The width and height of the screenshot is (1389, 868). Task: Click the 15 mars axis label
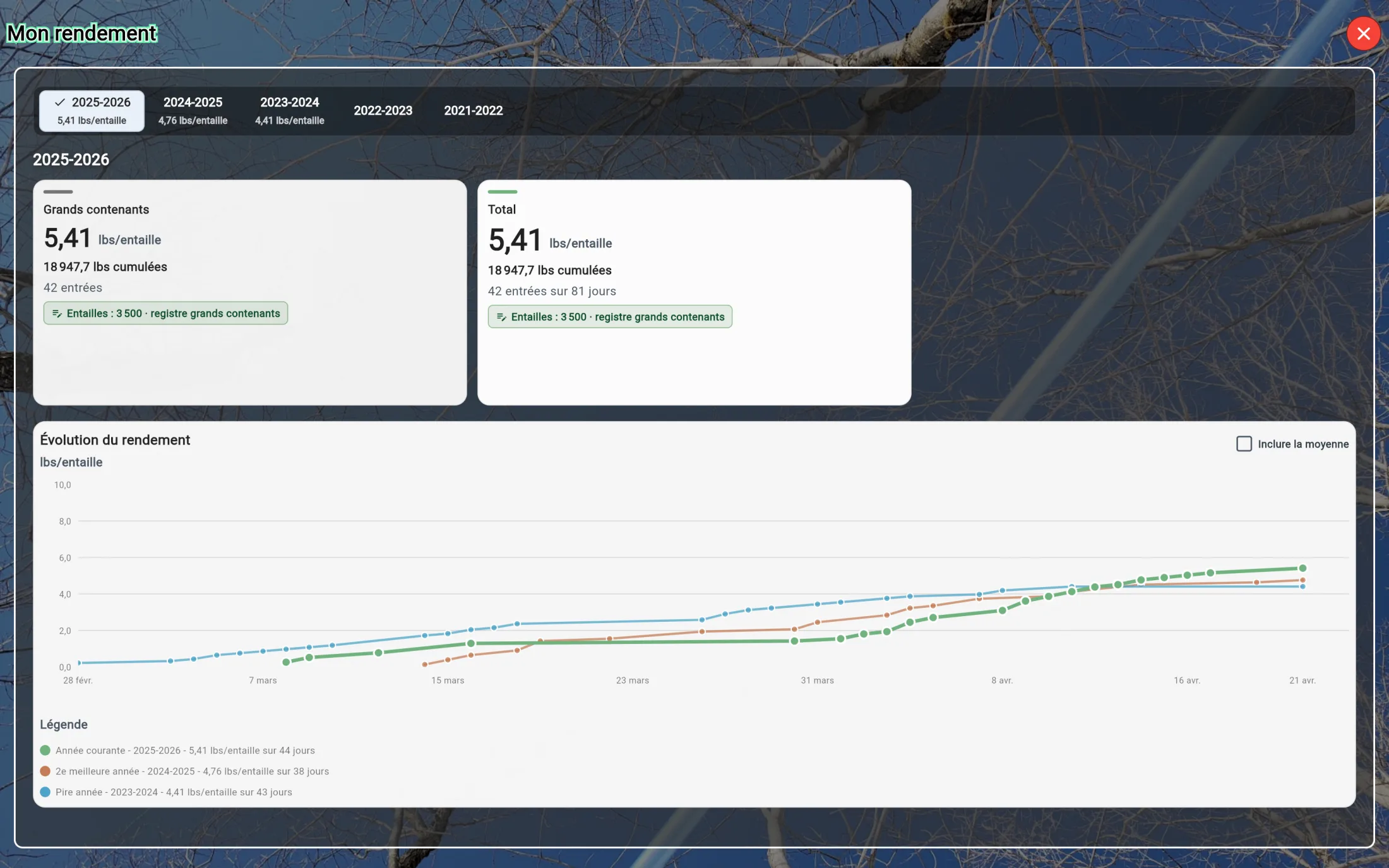[x=448, y=681]
